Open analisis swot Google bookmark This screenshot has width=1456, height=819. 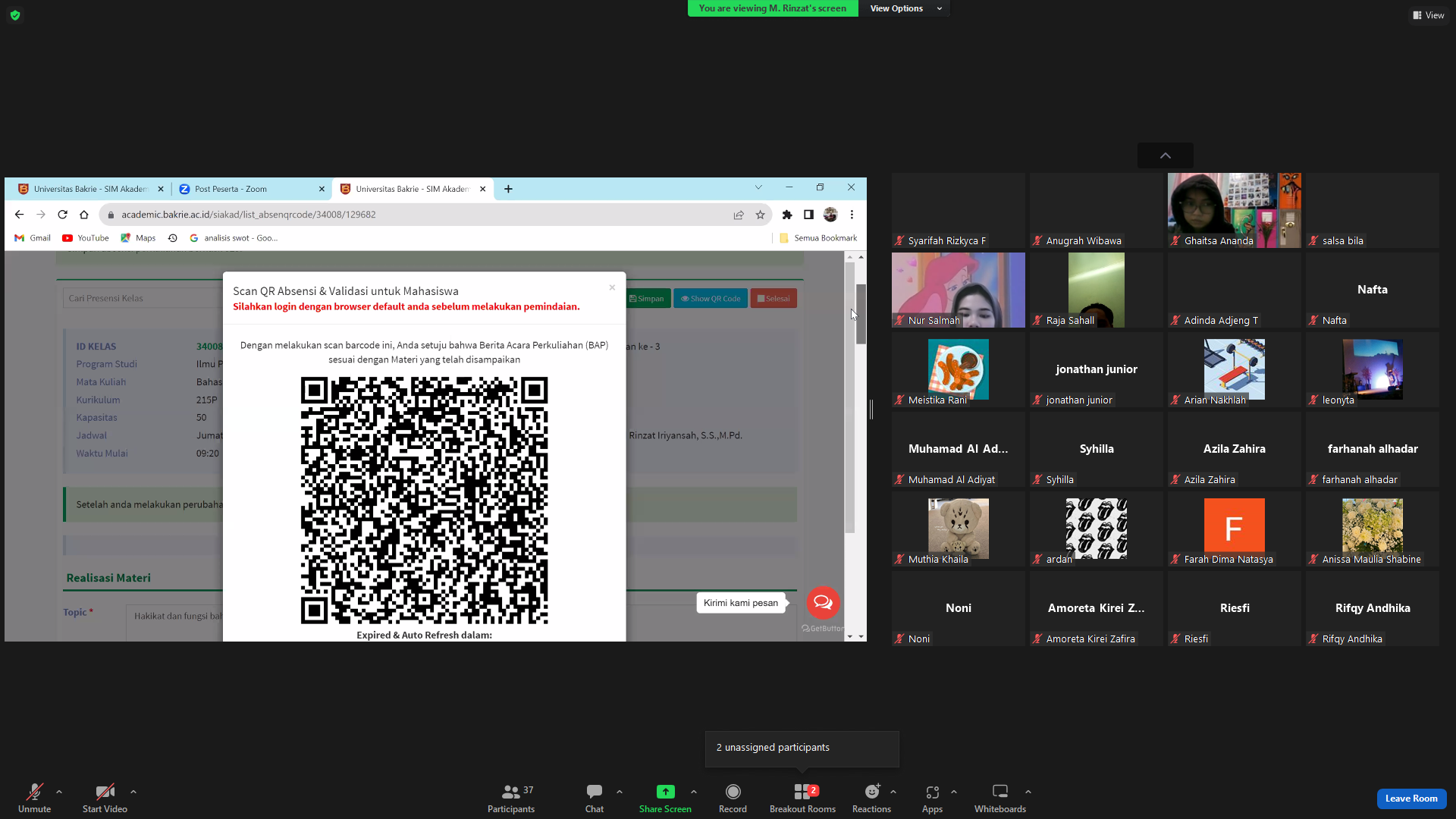pyautogui.click(x=234, y=238)
